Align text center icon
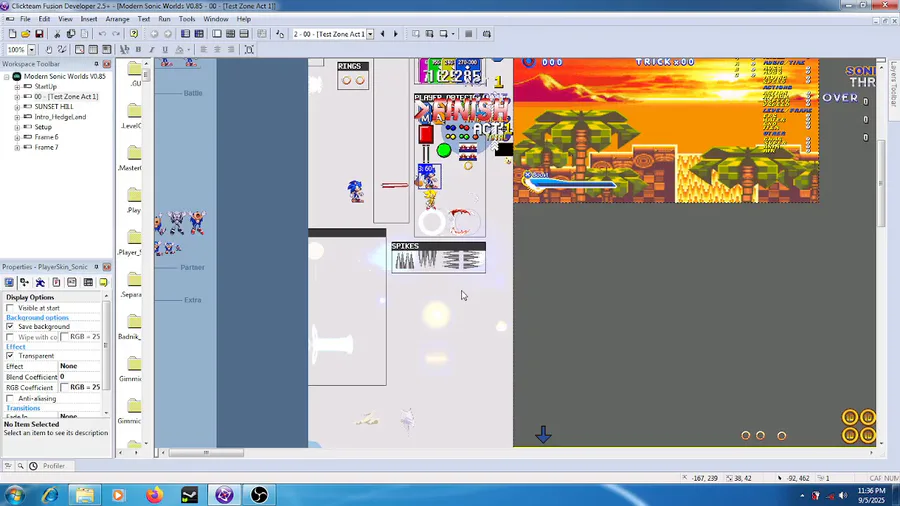This screenshot has width=900, height=506. pyautogui.click(x=217, y=49)
